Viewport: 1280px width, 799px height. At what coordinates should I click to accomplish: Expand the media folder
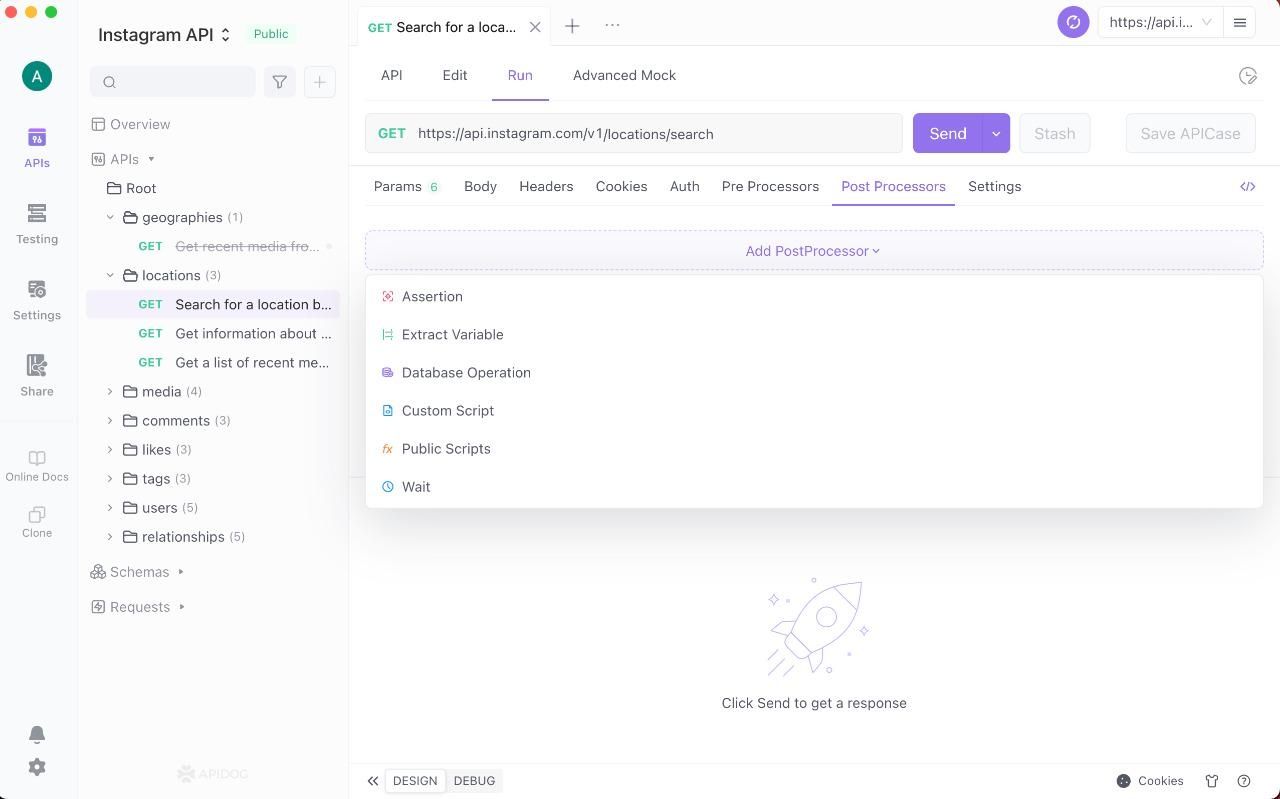(110, 392)
